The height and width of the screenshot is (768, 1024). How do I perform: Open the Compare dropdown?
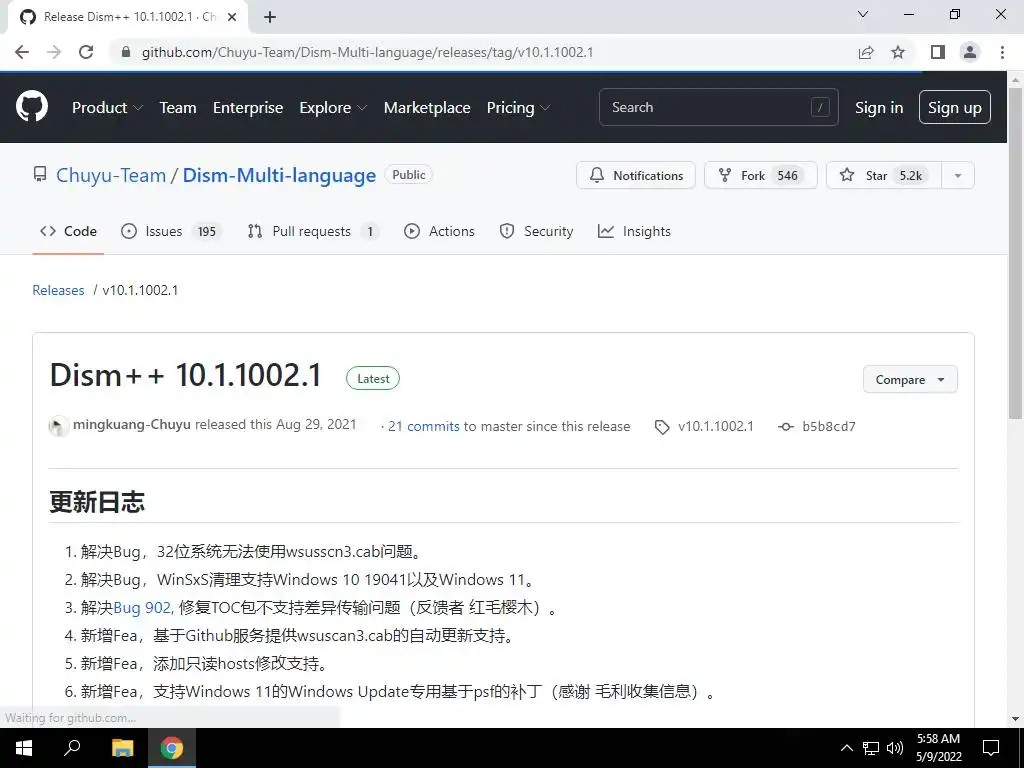(910, 379)
